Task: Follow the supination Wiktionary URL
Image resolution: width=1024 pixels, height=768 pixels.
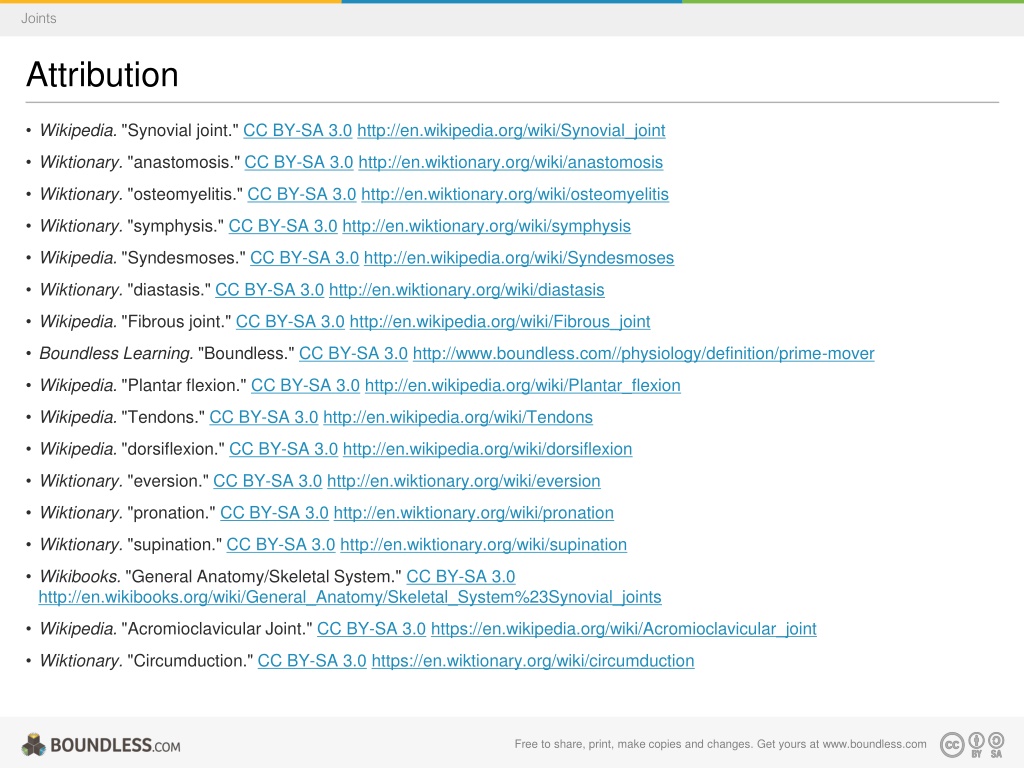Action: (x=483, y=545)
